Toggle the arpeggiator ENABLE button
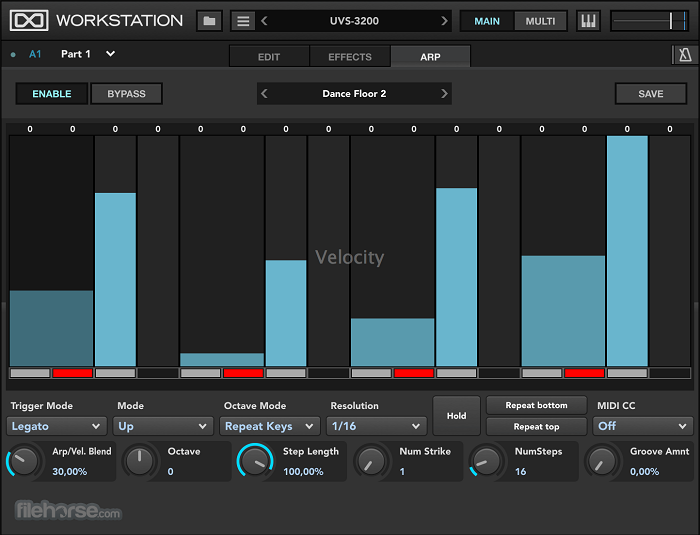The height and width of the screenshot is (535, 700). [51, 94]
